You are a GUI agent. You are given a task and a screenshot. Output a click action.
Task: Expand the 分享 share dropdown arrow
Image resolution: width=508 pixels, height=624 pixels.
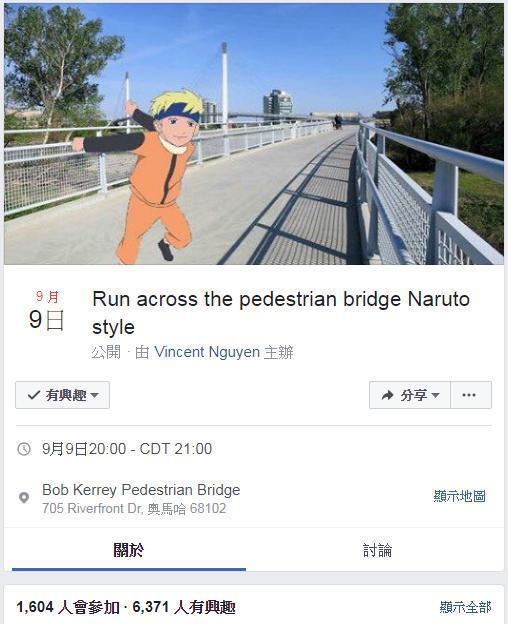(435, 395)
